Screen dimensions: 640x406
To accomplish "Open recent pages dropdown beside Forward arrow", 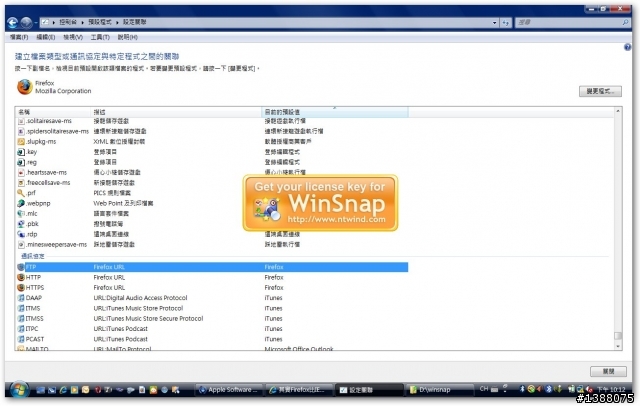I will tap(36, 23).
